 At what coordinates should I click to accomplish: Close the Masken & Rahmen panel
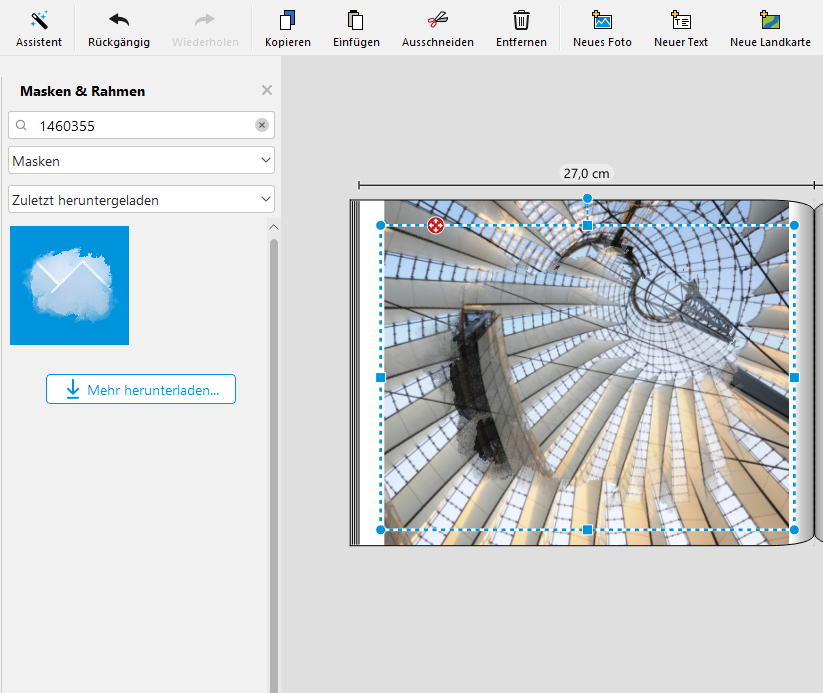[267, 90]
